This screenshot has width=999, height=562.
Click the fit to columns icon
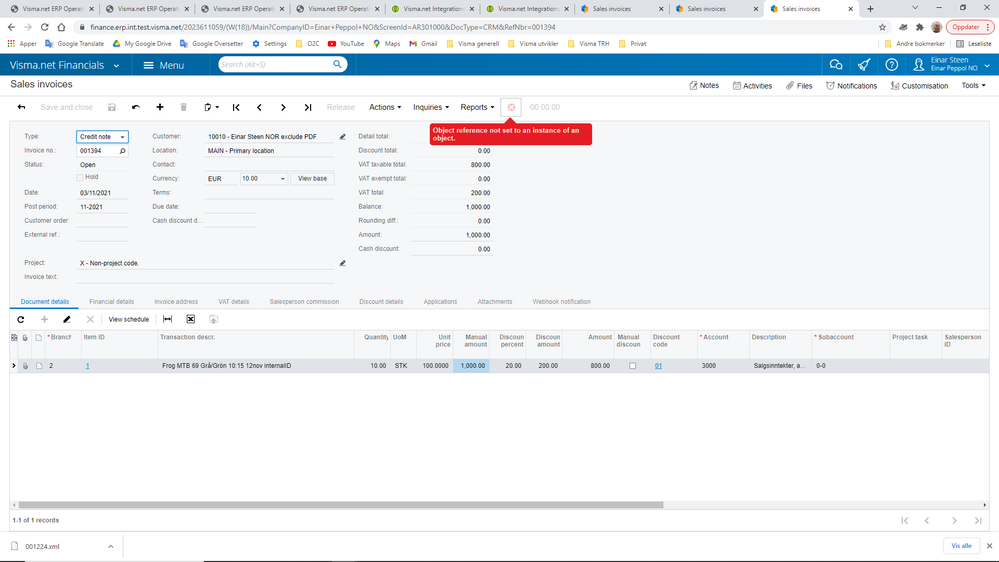tap(168, 319)
